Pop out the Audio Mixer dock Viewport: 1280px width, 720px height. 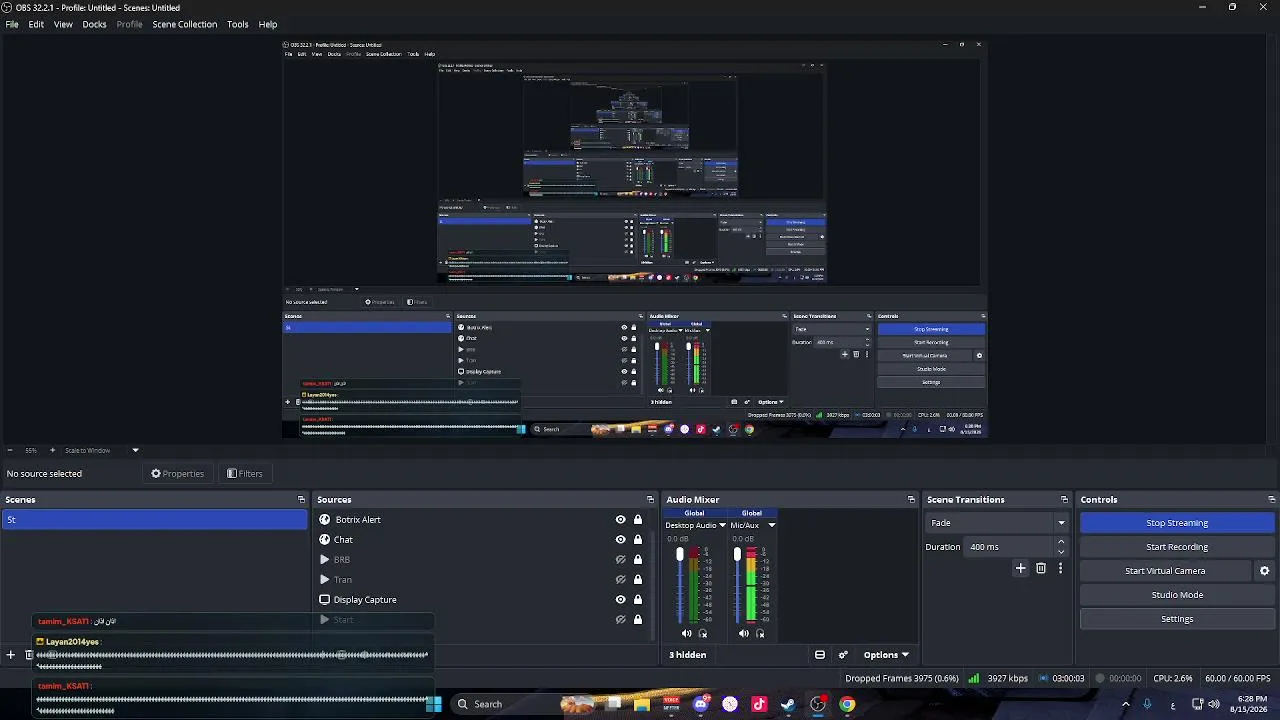click(x=911, y=500)
